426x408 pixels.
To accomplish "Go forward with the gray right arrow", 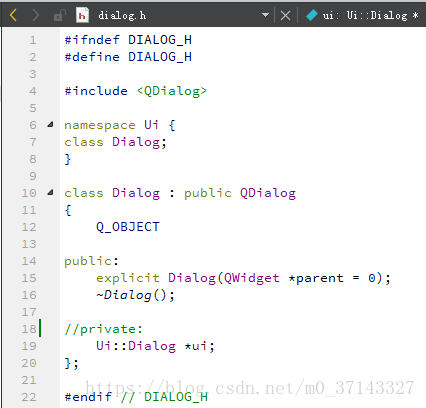I will pos(35,15).
